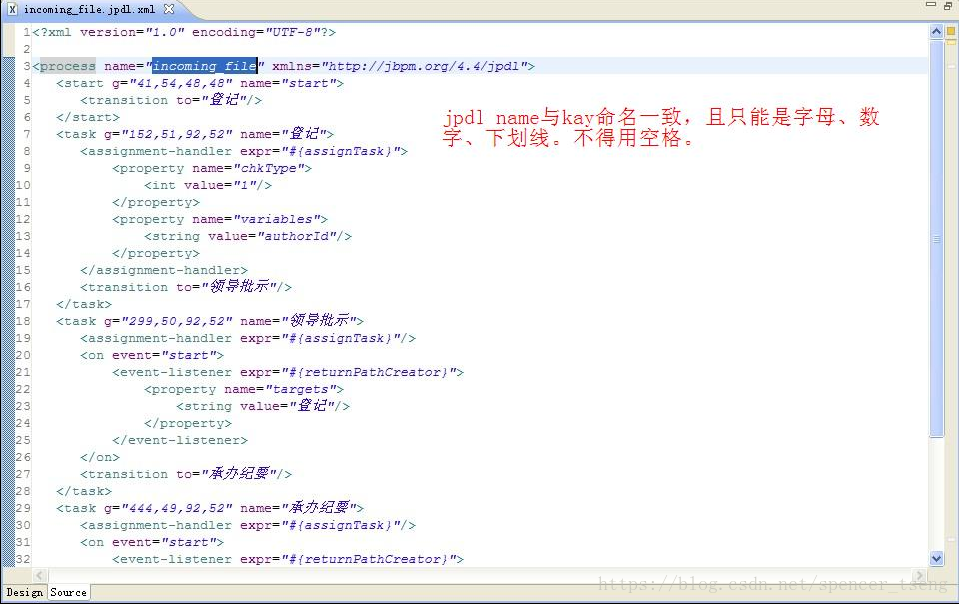
Task: Click the event-listener returnPathCreator on line 21
Action: coord(288,372)
